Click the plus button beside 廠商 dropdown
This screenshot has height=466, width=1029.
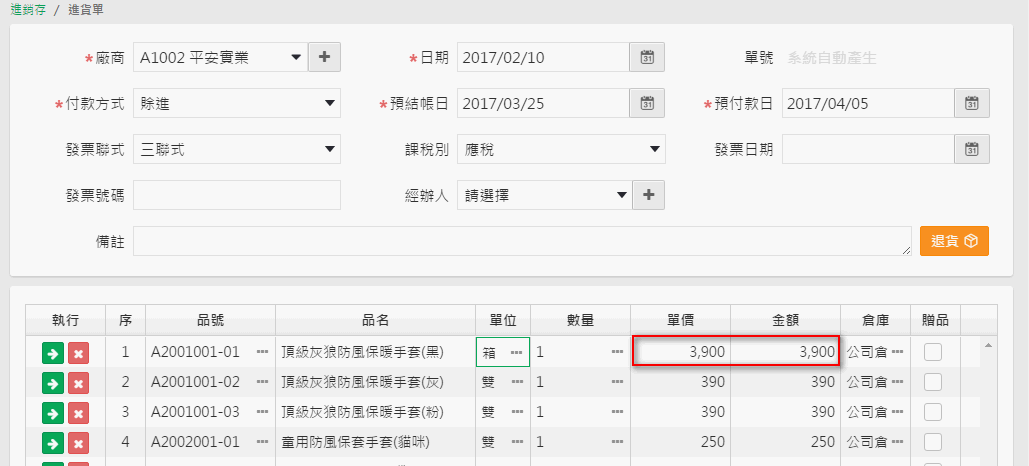coord(324,57)
